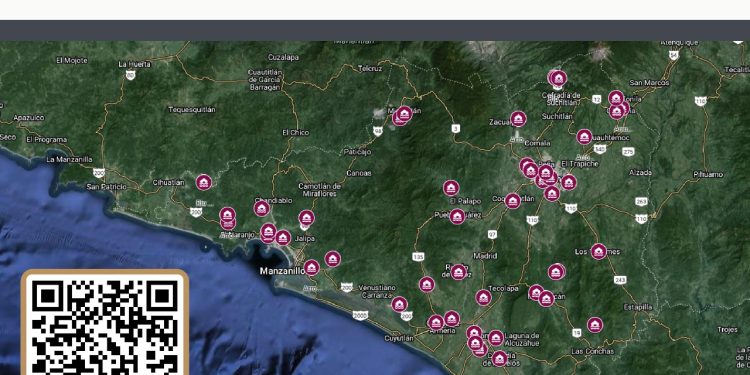Screen dimensions: 750x375
Task: Click the Alzada label
Action: point(640,172)
